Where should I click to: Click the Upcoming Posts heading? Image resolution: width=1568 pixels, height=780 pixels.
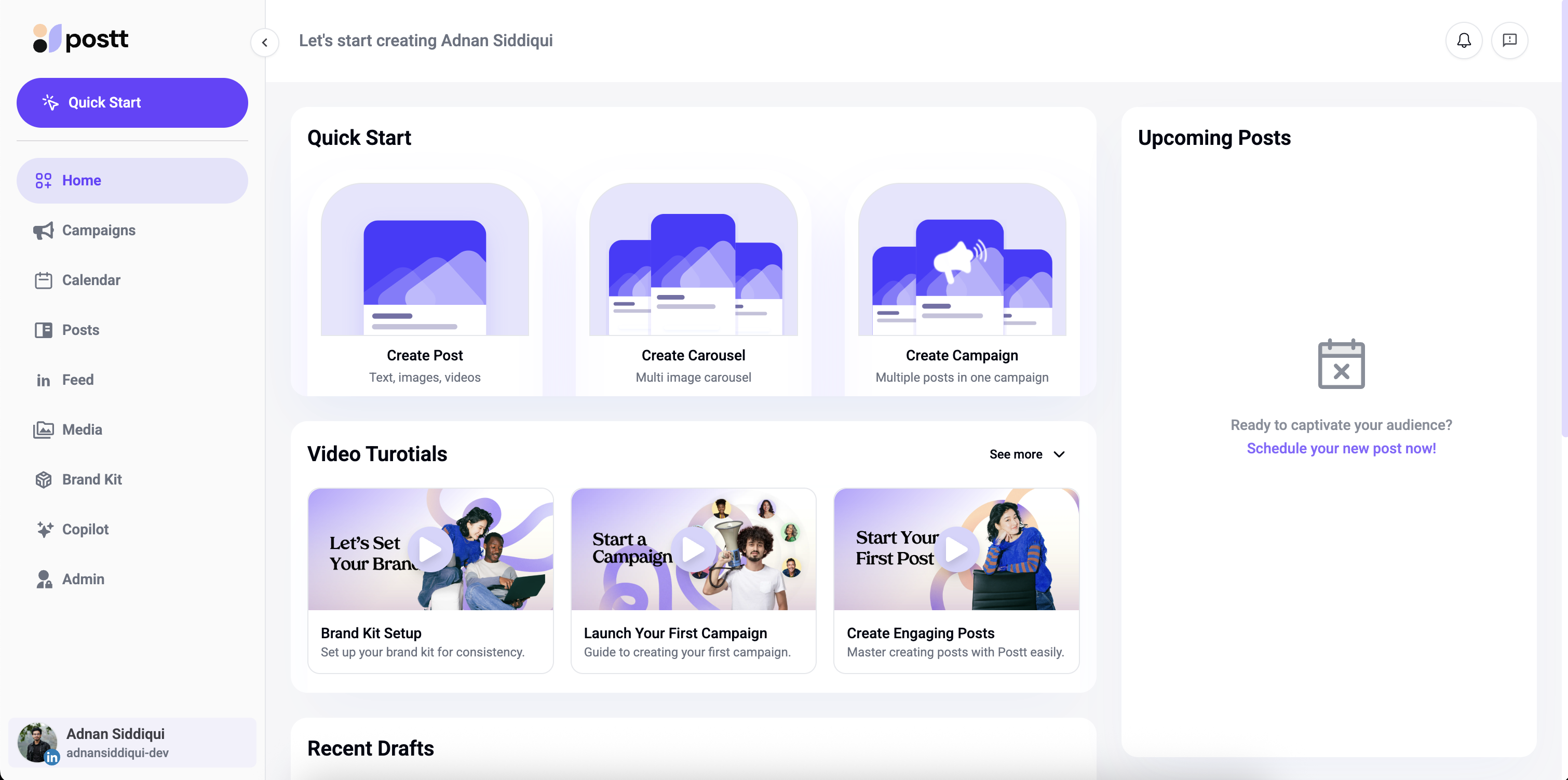click(1214, 138)
